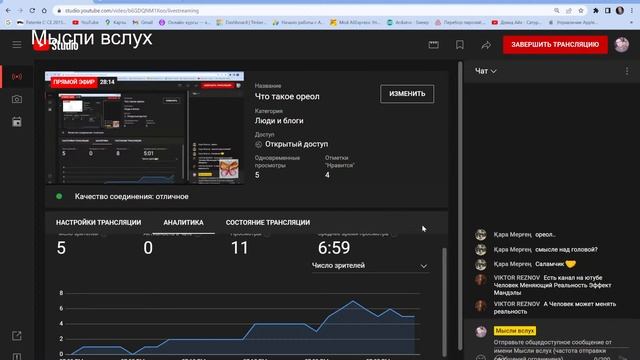Screen dimensions: 640x360
Task: Select the Аналитика tab
Action: [x=183, y=222]
